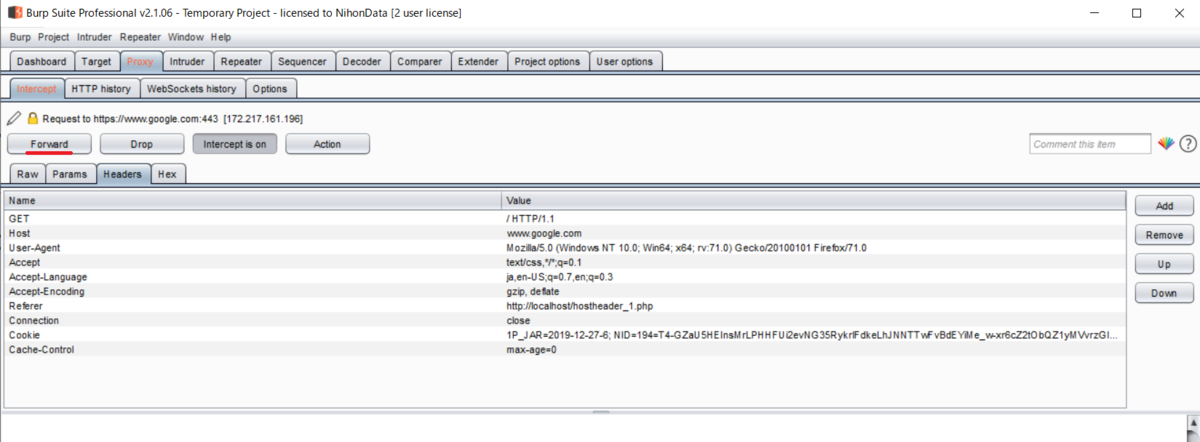Image resolution: width=1200 pixels, height=442 pixels.
Task: Go to the Repeater tool tab
Action: pyautogui.click(x=241, y=61)
